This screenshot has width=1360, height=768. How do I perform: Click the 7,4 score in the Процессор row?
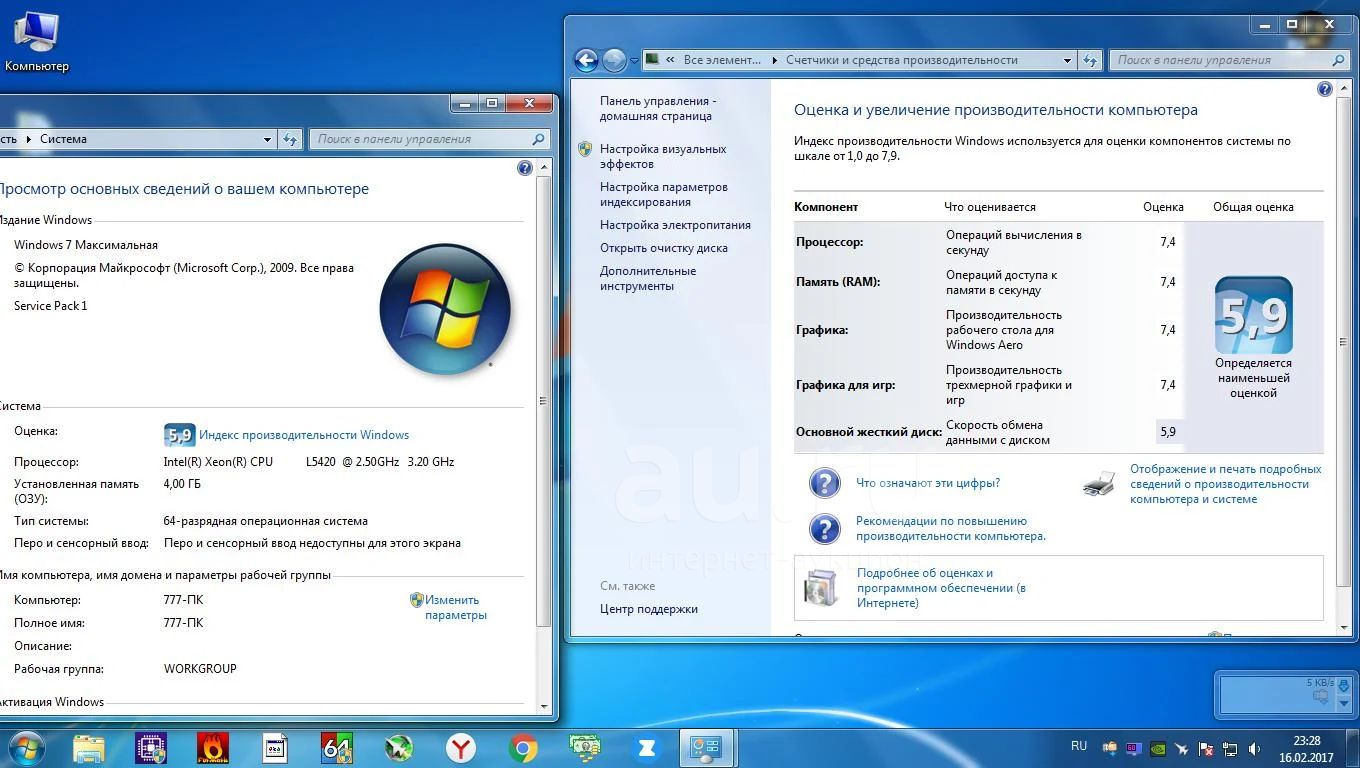pyautogui.click(x=1168, y=242)
